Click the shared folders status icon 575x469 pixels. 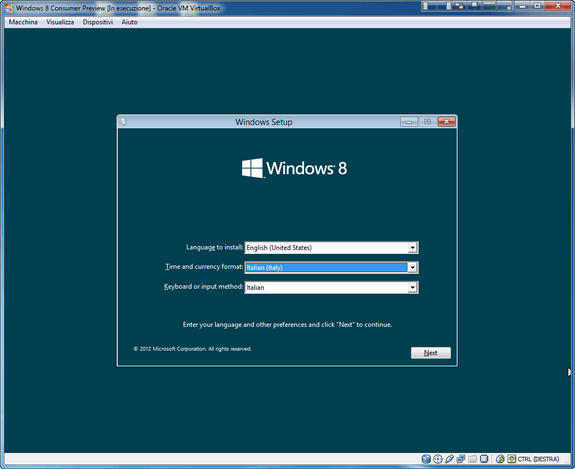click(x=472, y=459)
